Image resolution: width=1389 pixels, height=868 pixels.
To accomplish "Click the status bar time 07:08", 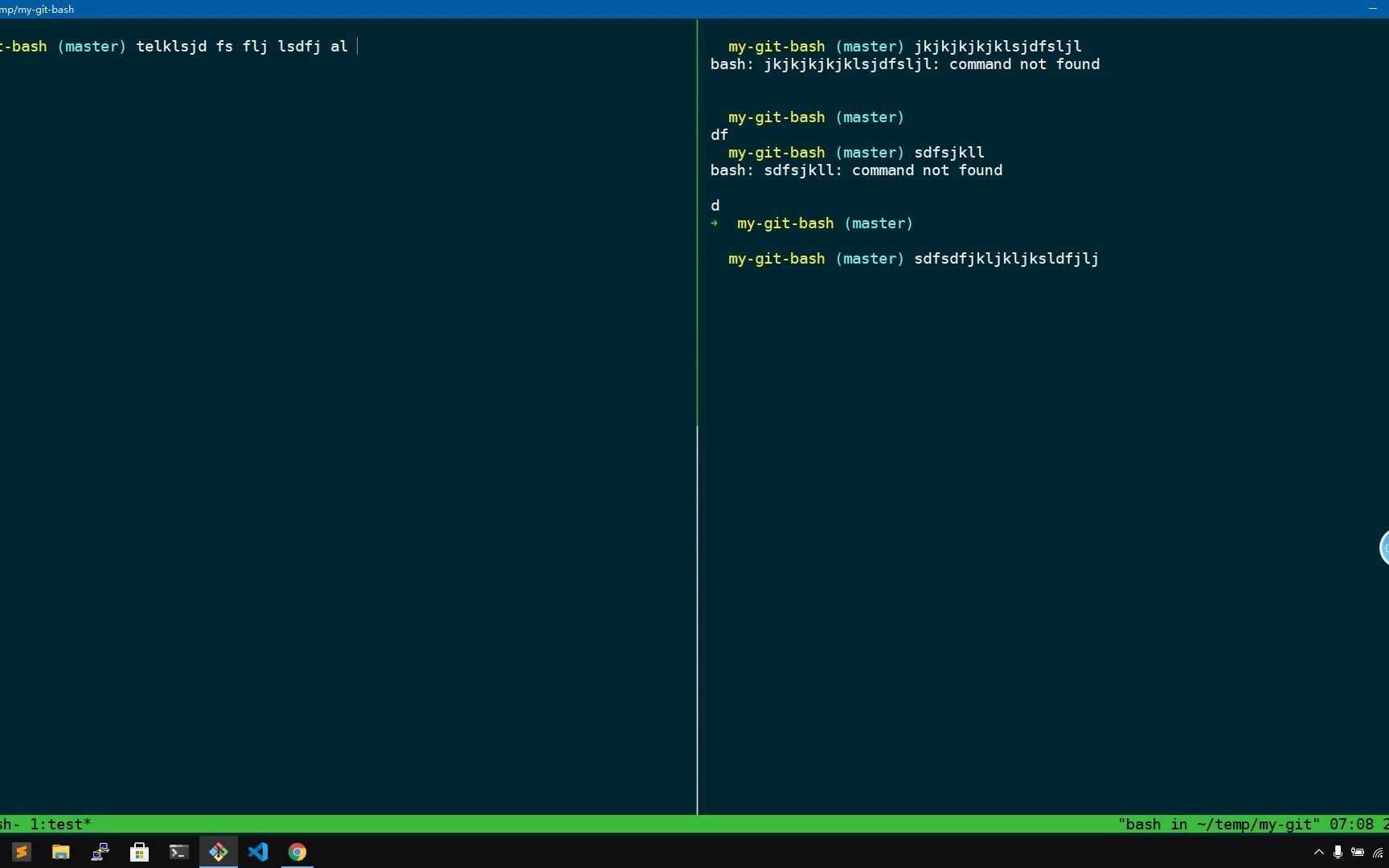I will click(x=1352, y=825).
